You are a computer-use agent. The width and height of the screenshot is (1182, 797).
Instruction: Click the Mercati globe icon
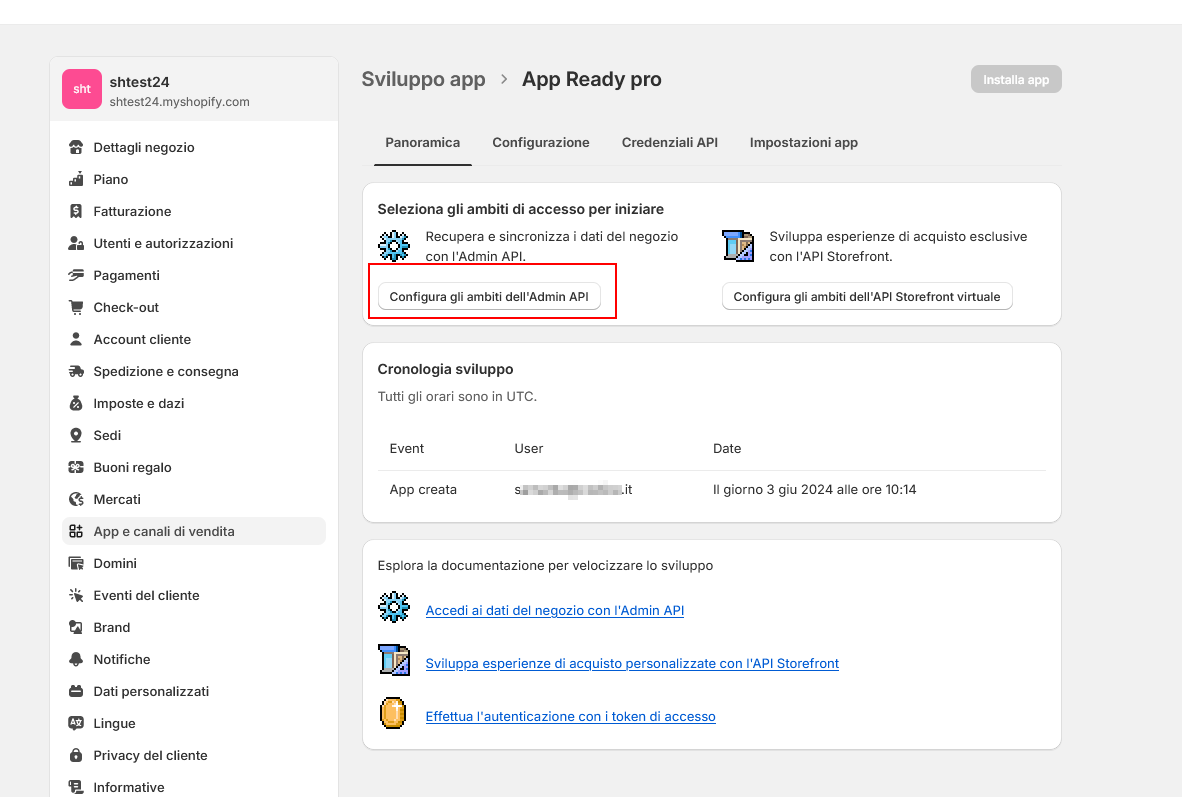(76, 500)
